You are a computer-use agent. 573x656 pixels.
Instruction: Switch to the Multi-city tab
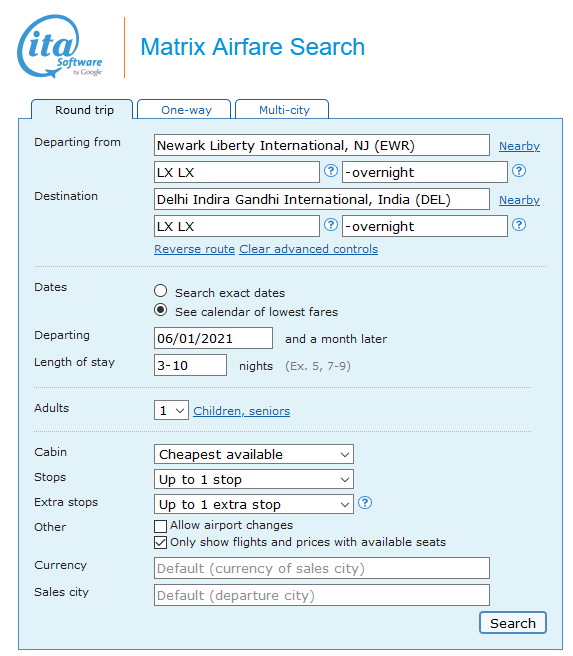(282, 110)
